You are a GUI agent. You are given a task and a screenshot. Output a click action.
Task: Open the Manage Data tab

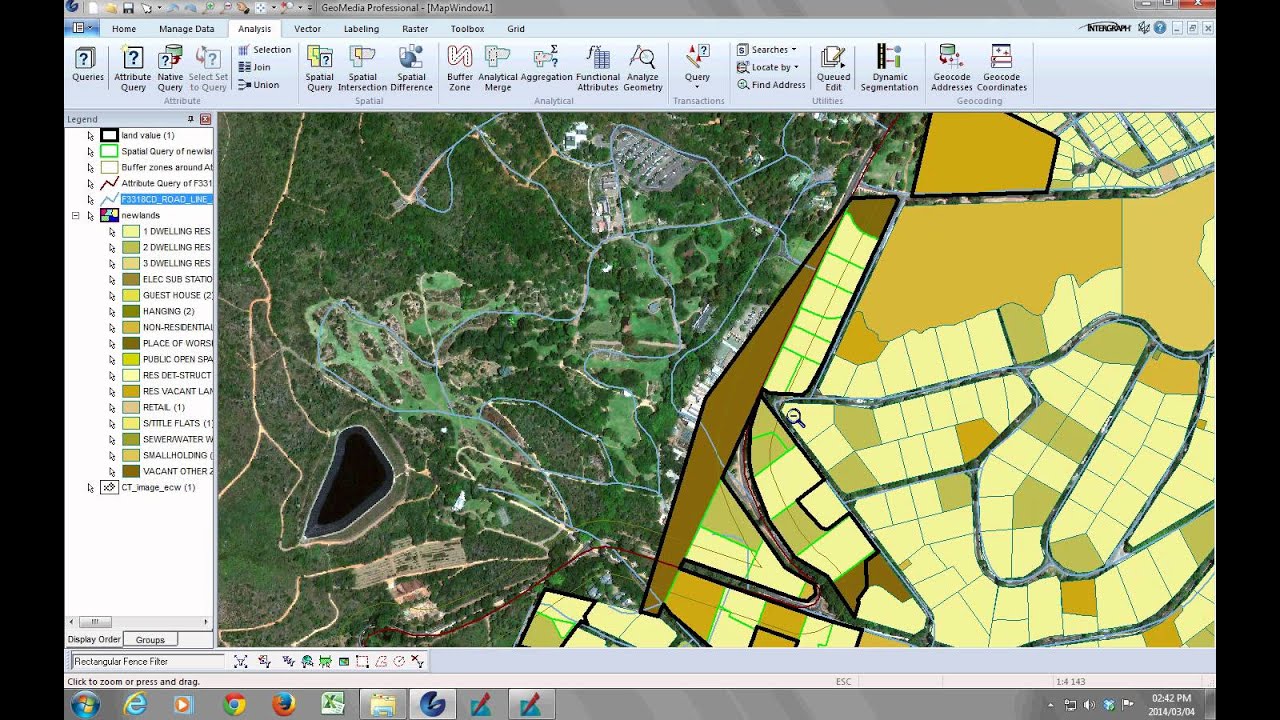(187, 29)
